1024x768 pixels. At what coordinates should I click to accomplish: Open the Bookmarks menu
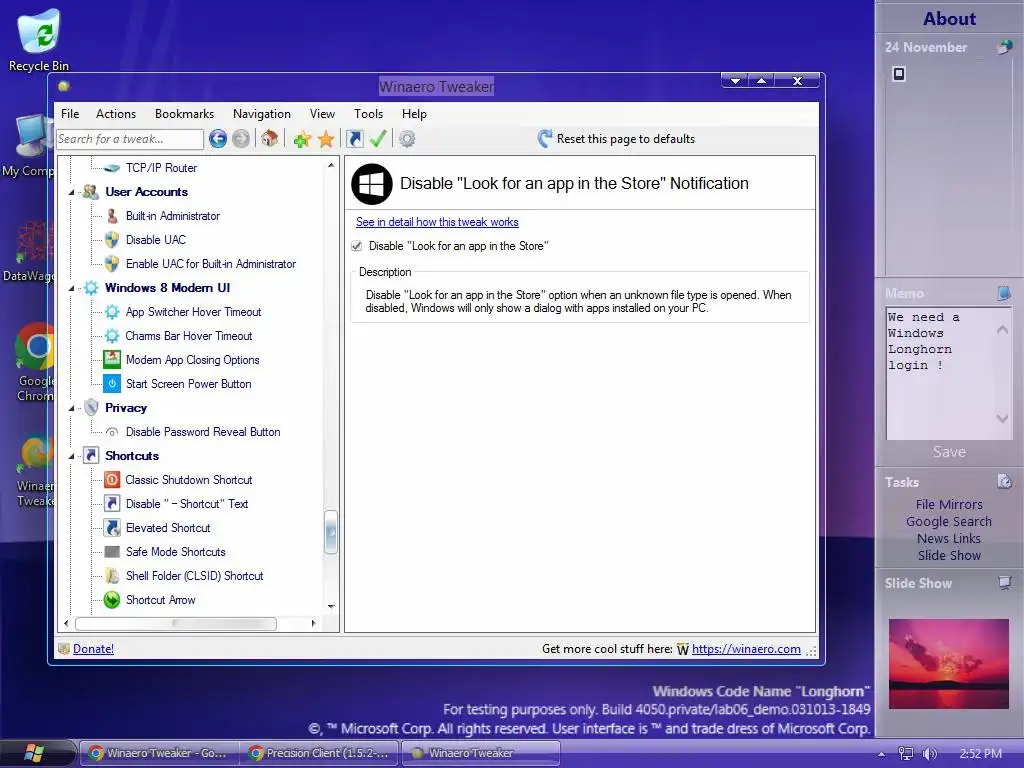pyautogui.click(x=184, y=114)
